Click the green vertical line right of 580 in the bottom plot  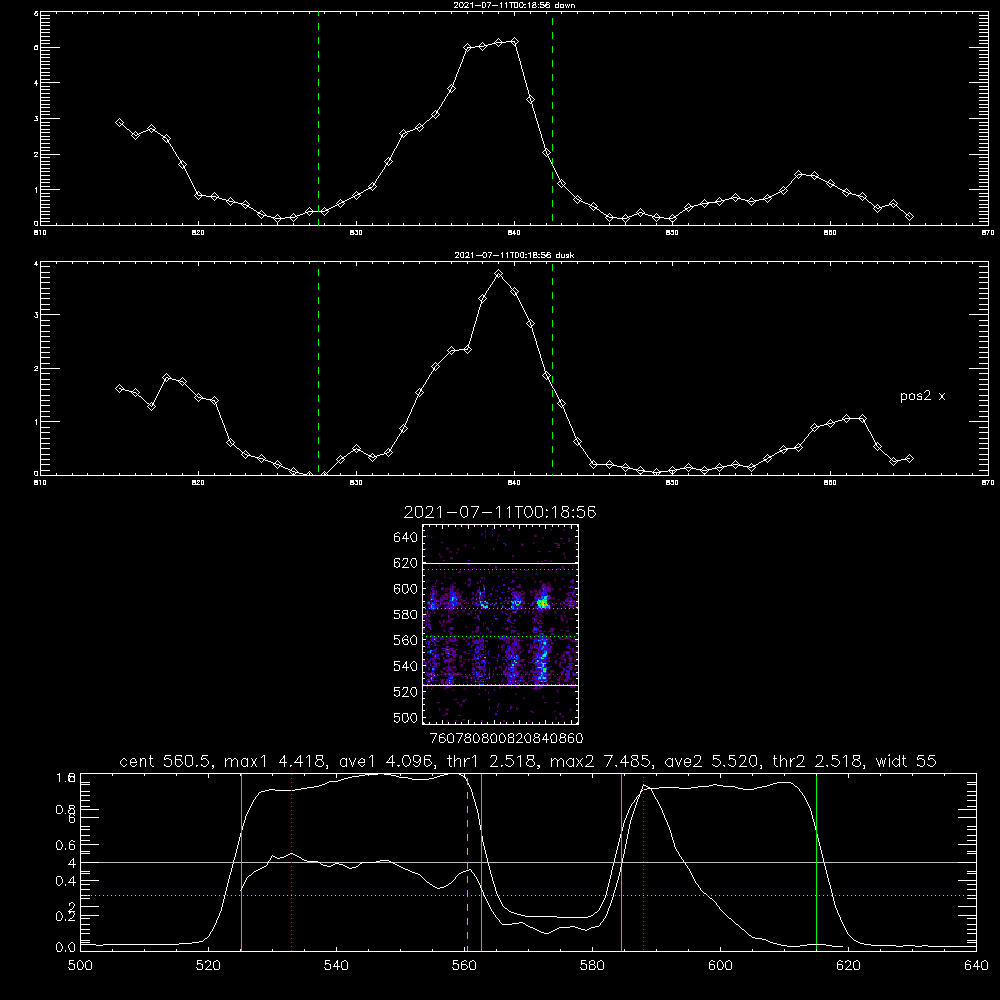coord(621,862)
